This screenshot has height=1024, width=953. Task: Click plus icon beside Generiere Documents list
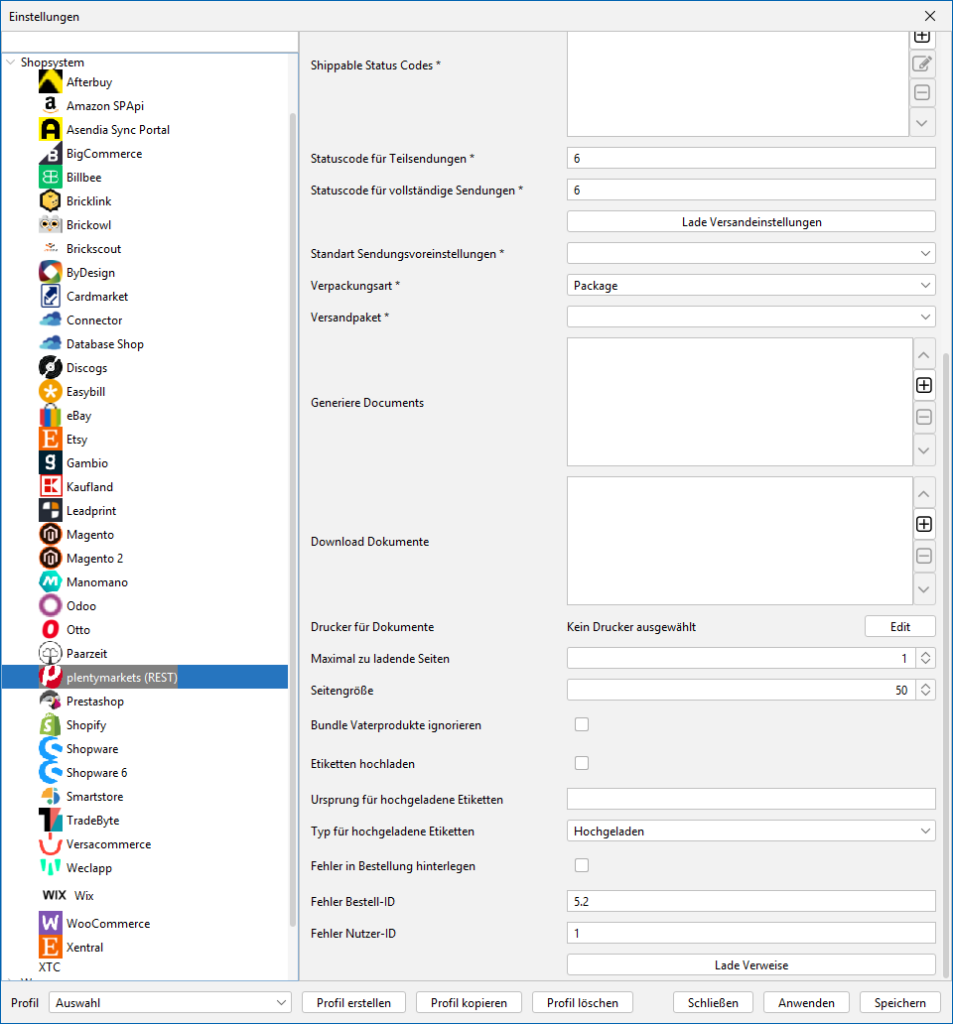coord(924,385)
